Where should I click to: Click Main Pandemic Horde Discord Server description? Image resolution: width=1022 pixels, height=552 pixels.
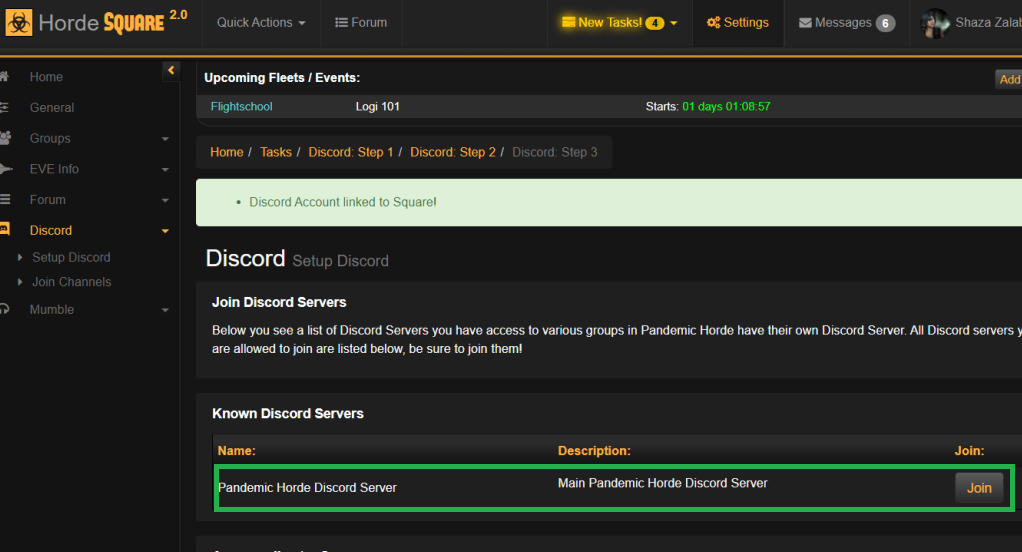click(x=662, y=483)
